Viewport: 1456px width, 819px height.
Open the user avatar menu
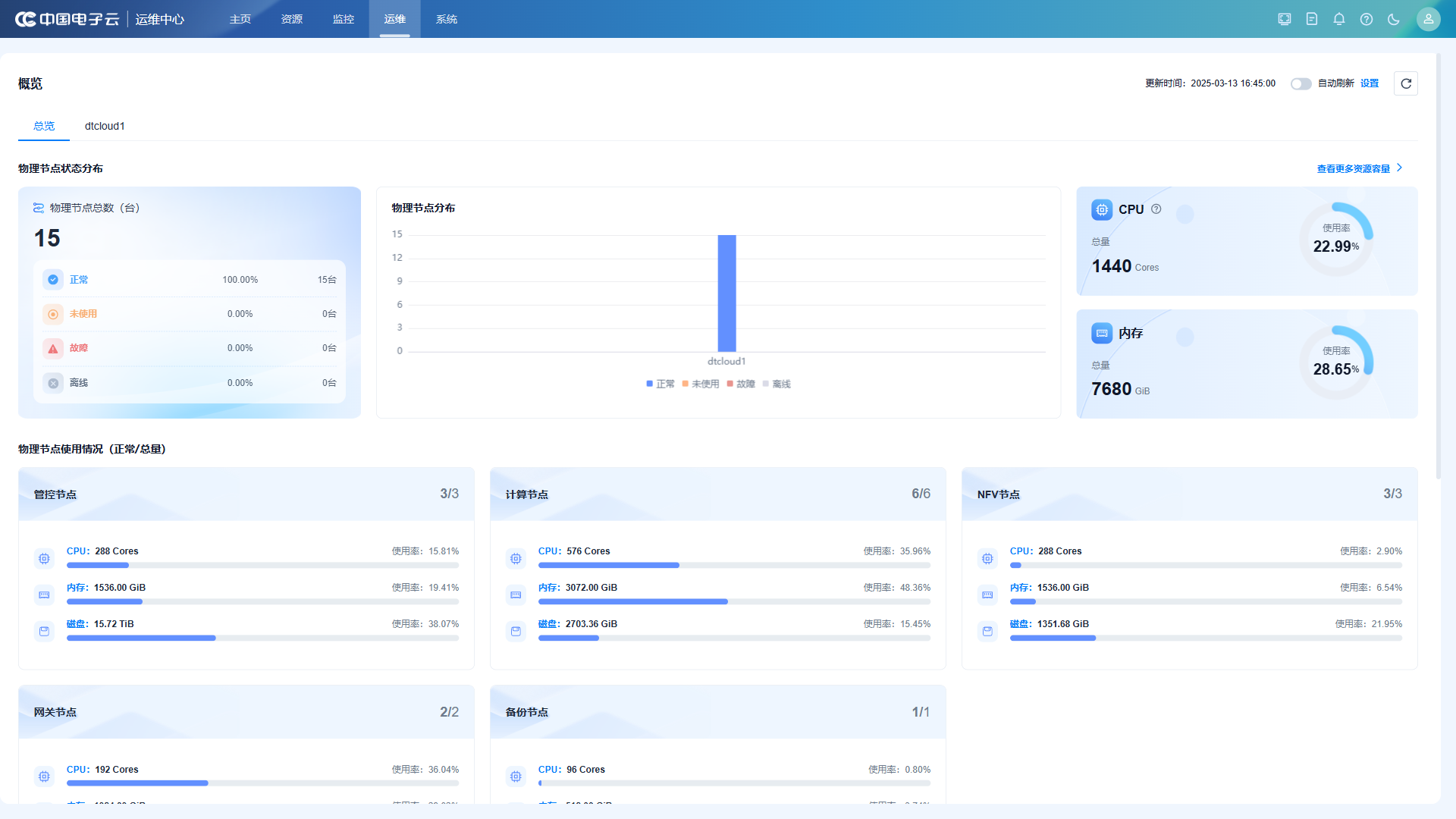(x=1429, y=19)
